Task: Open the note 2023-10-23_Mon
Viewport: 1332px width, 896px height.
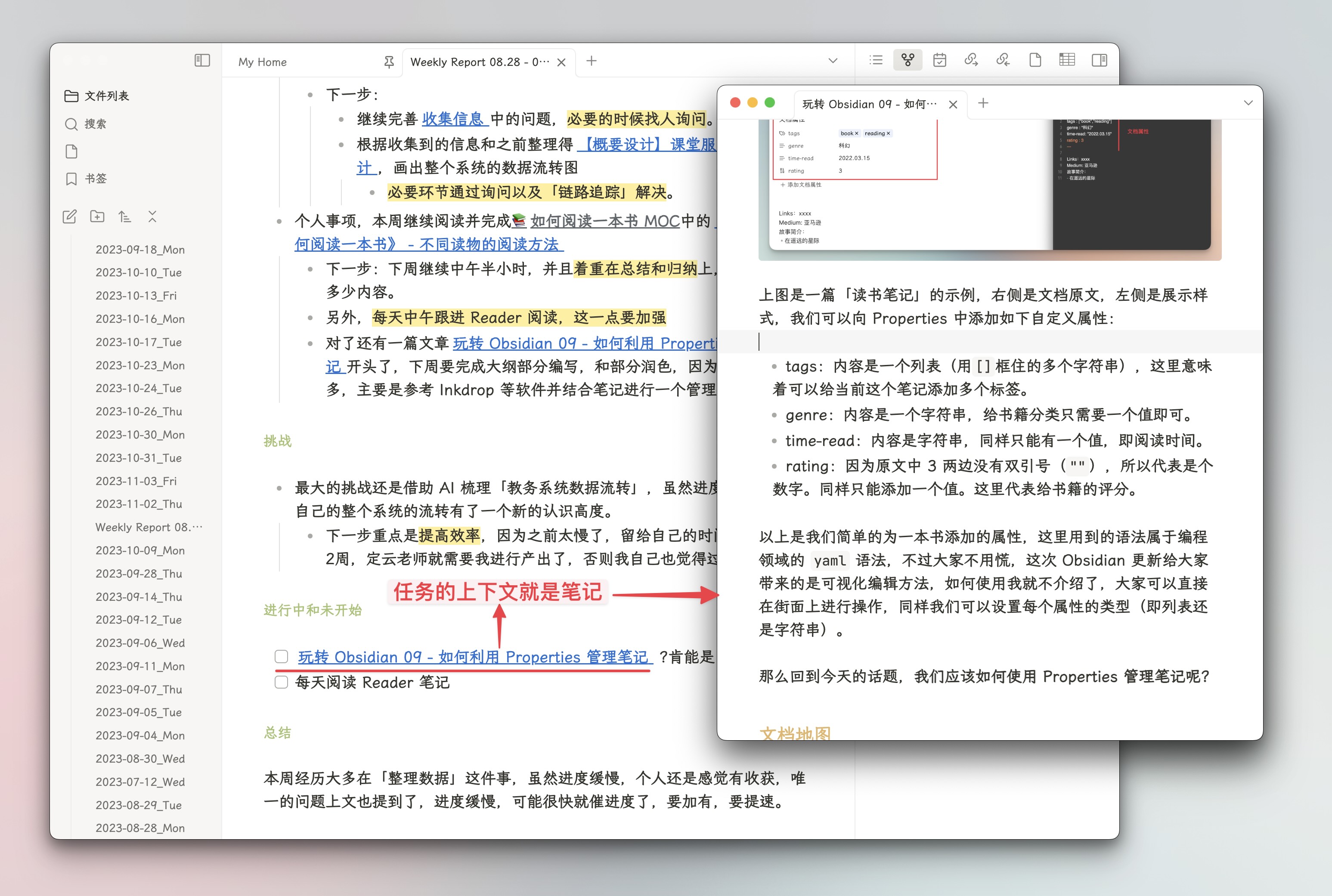Action: tap(140, 365)
